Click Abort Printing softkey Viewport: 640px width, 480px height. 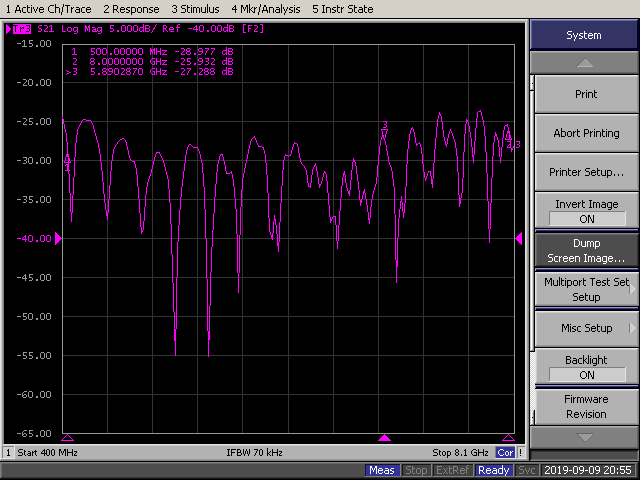[x=586, y=133]
